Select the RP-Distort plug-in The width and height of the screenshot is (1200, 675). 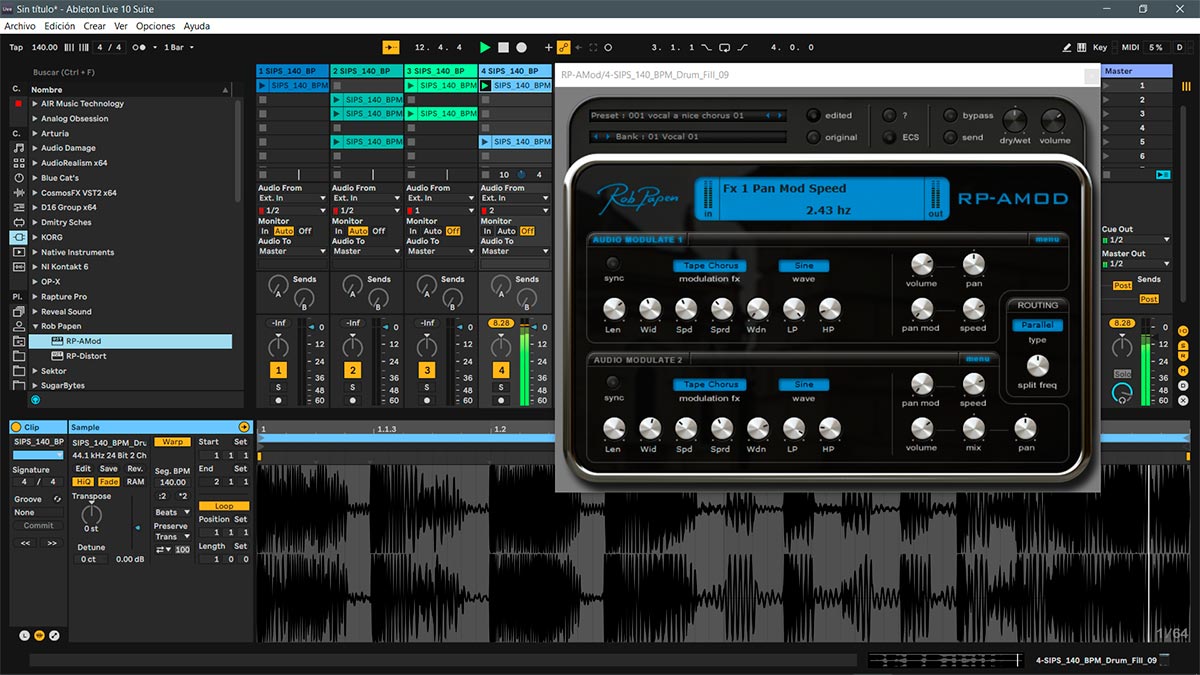(87, 356)
